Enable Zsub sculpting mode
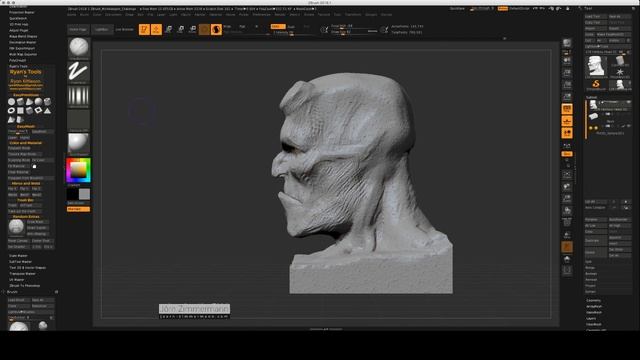Image resolution: width=640 pixels, height=360 pixels. (292, 27)
